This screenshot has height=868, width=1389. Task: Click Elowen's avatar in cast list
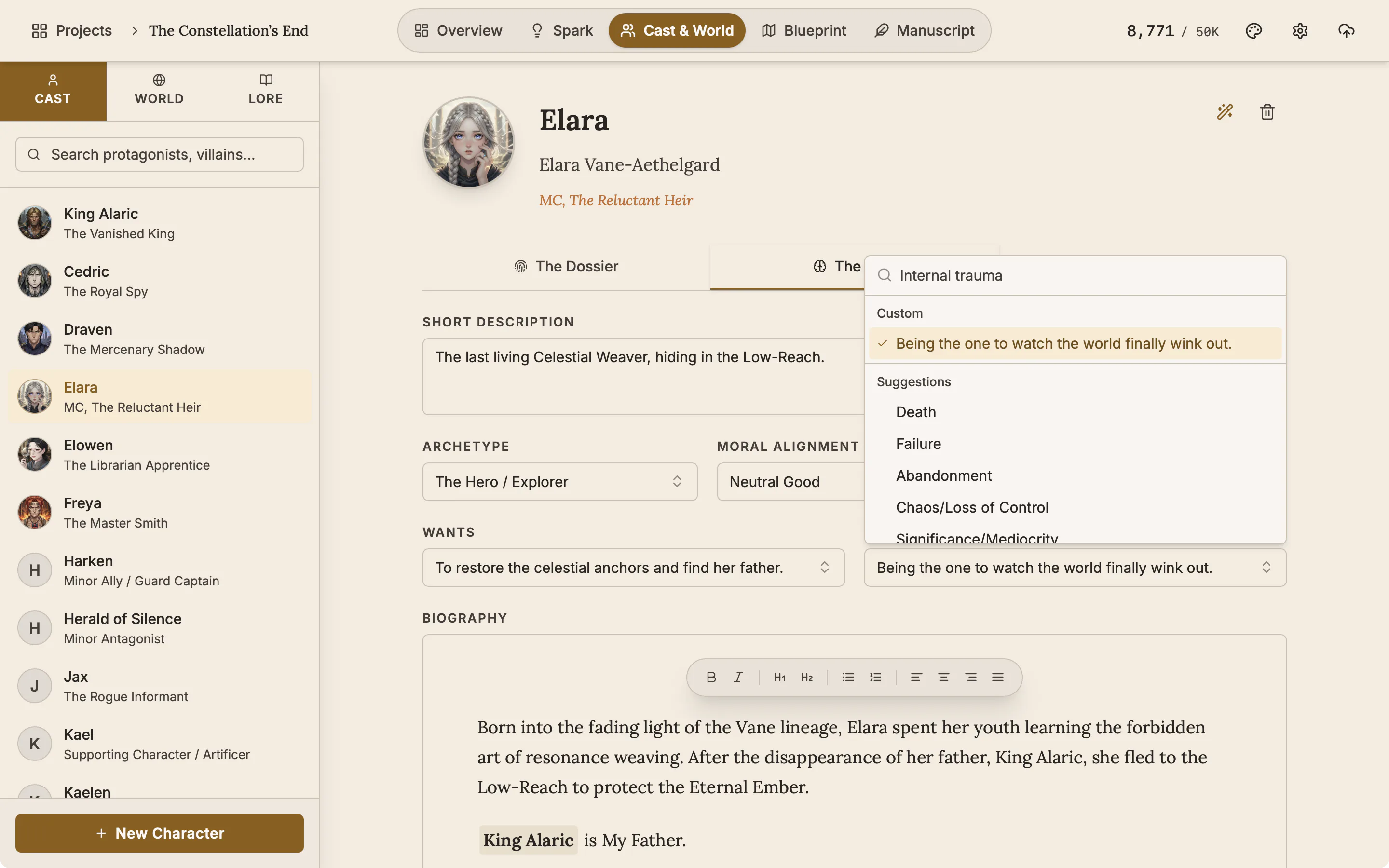(34, 454)
